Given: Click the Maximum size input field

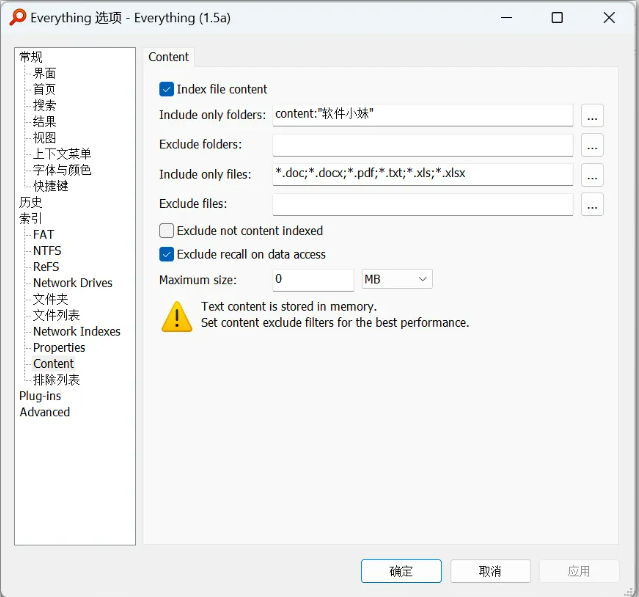Looking at the screenshot, I should pos(313,279).
